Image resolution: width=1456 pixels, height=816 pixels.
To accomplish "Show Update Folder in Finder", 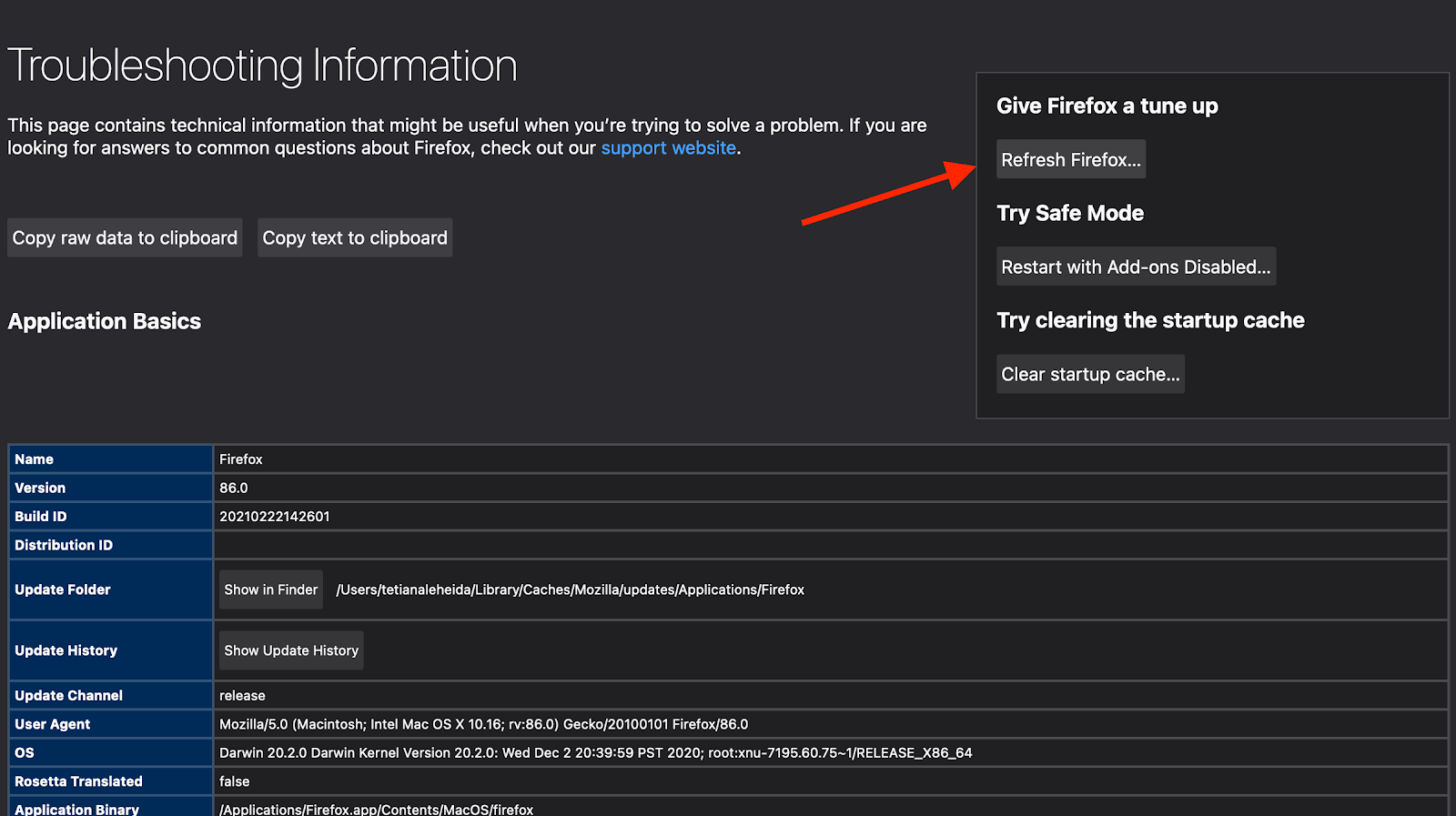I will (271, 589).
